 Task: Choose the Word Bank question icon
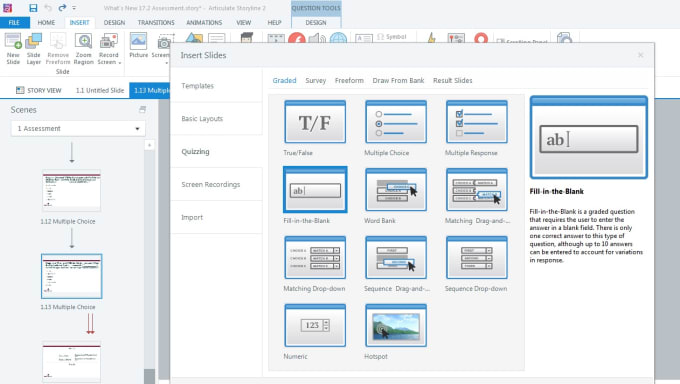point(396,190)
